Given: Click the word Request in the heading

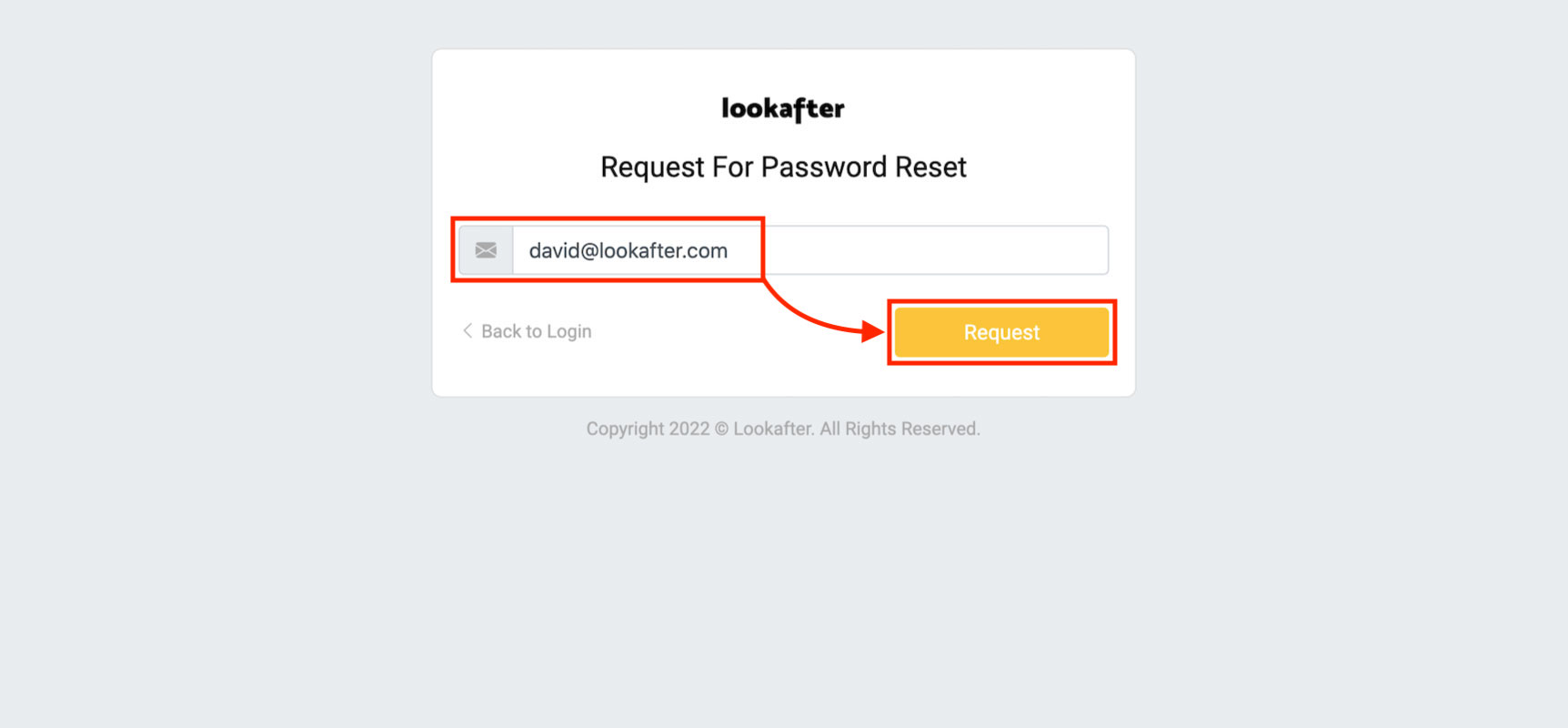Looking at the screenshot, I should point(652,167).
